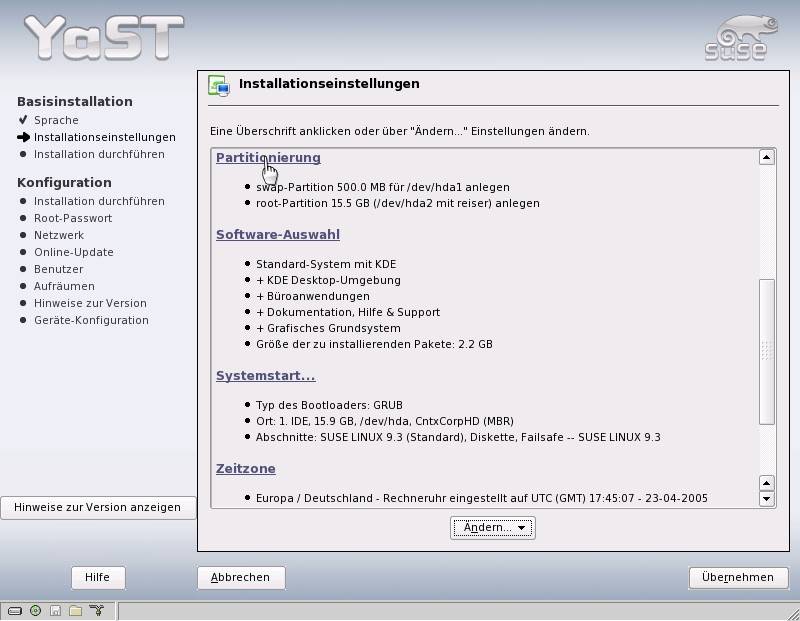Click the scroll-up arrow at top of settings list
The image size is (800, 621).
coord(766,157)
